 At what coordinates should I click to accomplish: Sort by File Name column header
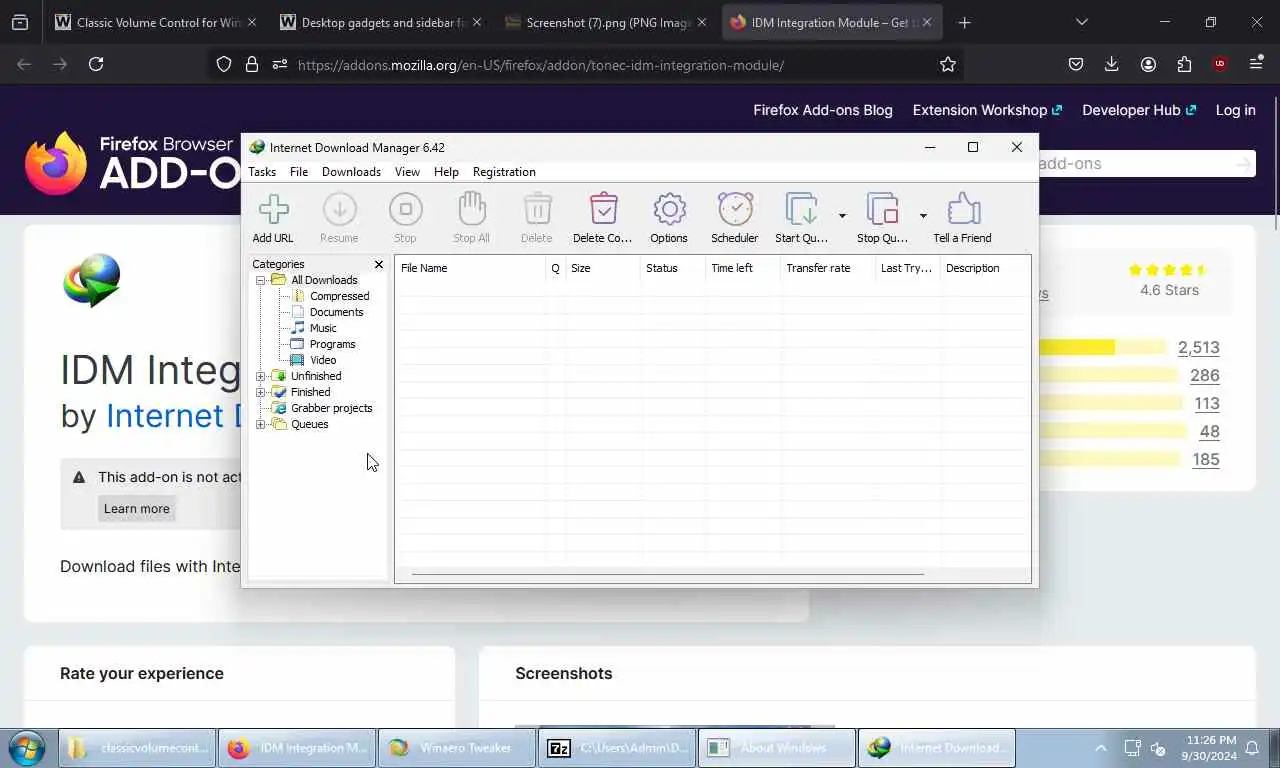pos(470,268)
